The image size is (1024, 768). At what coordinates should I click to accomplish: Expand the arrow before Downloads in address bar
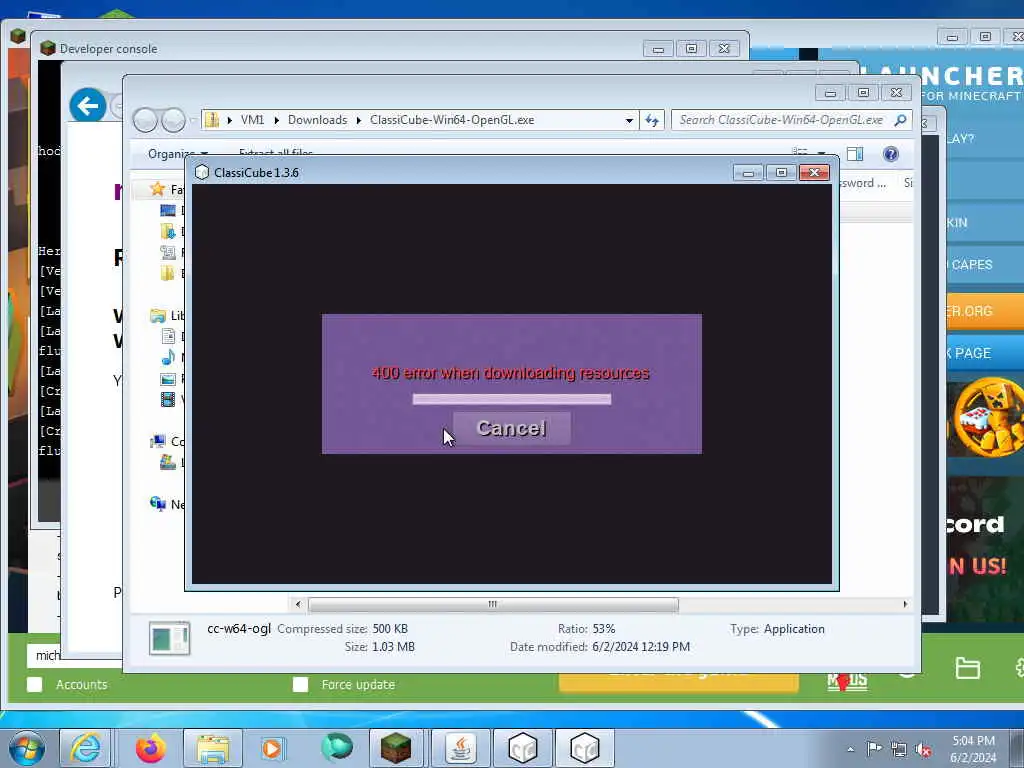tap(277, 120)
